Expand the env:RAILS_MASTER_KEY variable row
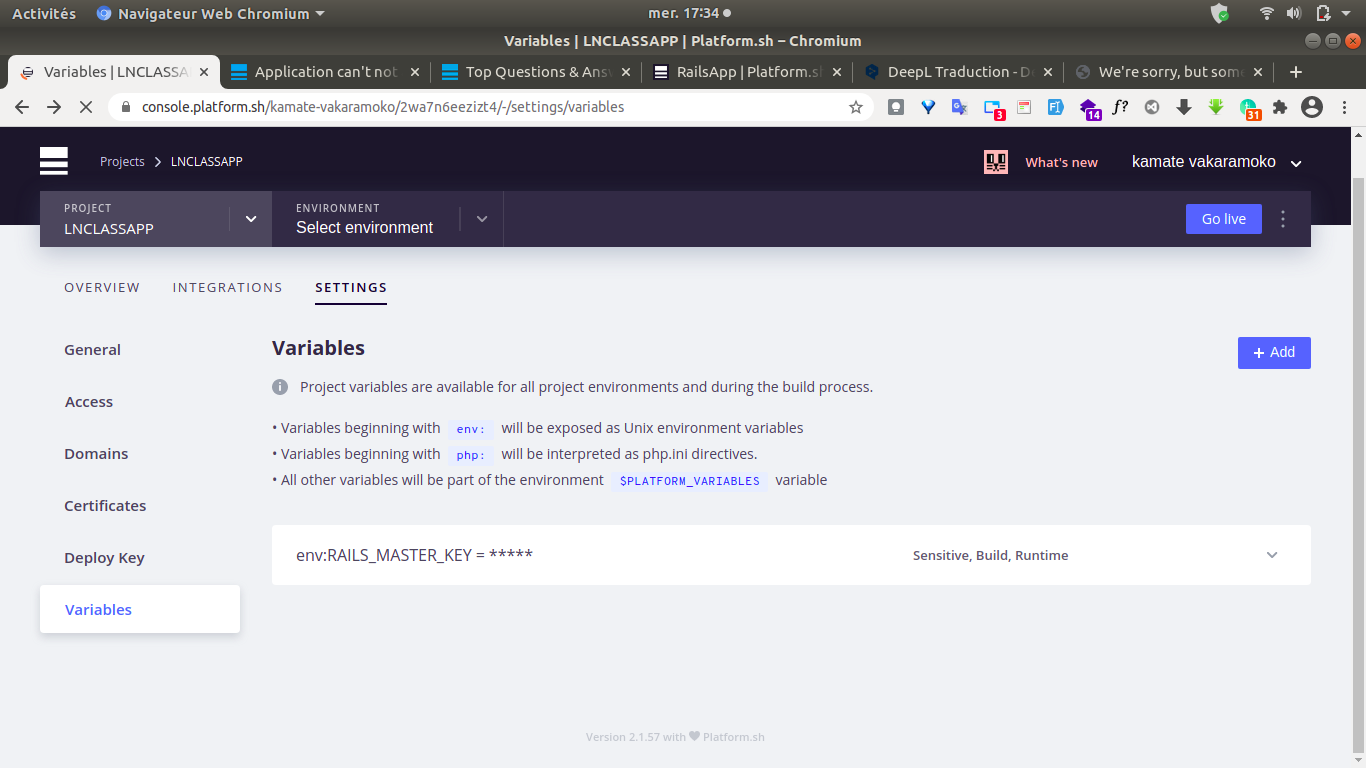Screen dimensions: 1366x768 click(1271, 555)
